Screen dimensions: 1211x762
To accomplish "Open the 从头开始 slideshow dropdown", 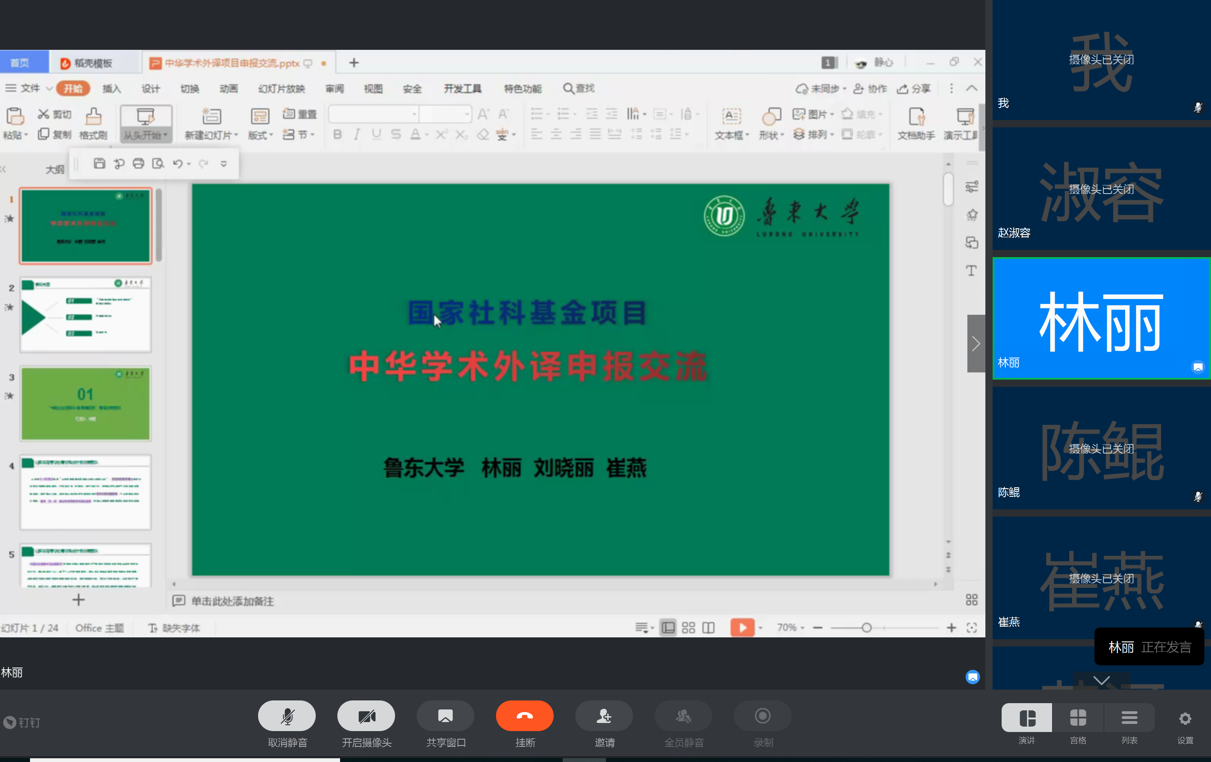I will 146,135.
